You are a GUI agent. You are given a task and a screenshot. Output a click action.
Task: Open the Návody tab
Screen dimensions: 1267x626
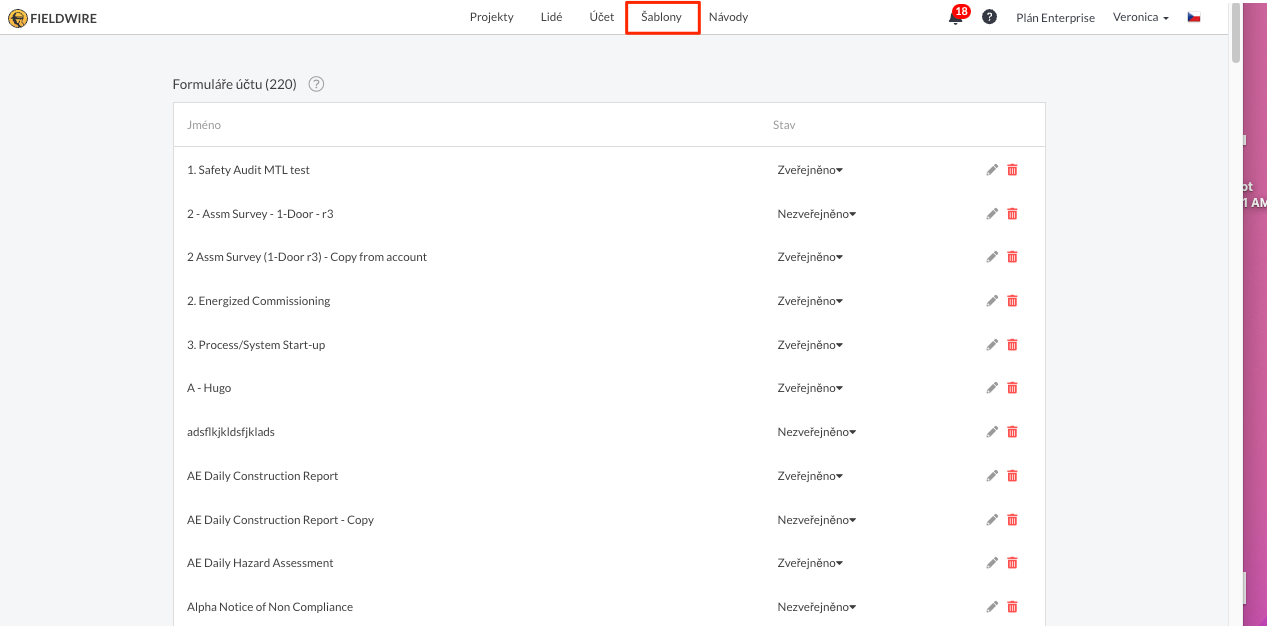[x=728, y=17]
